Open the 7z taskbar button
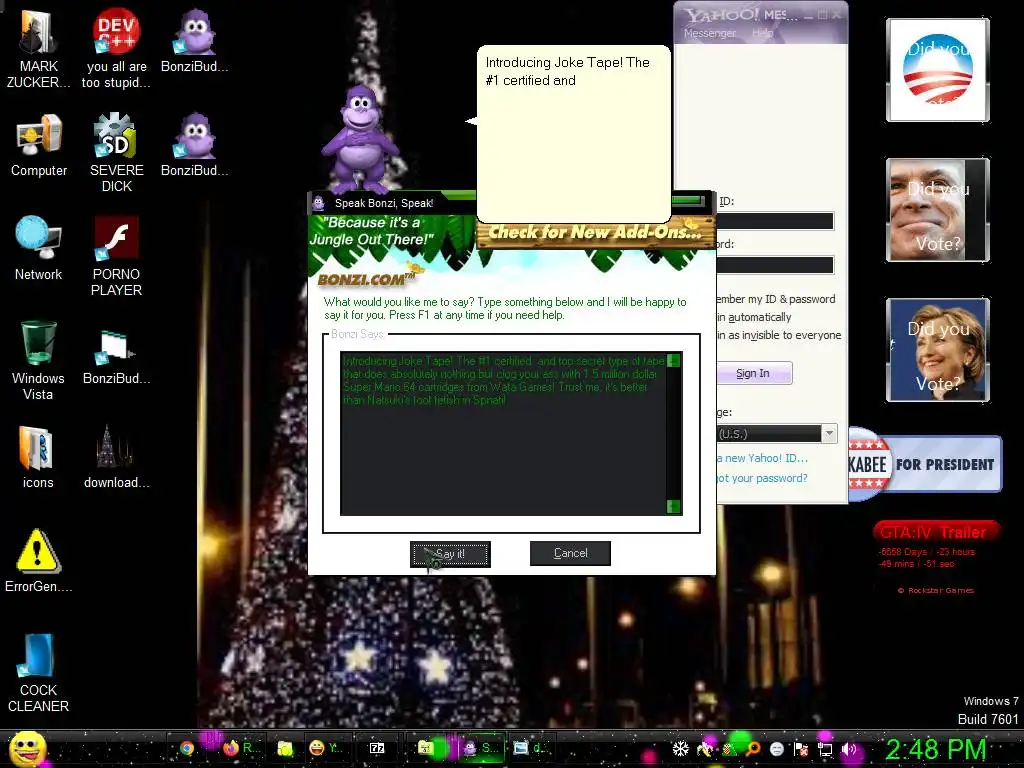1024x768 pixels. [x=377, y=748]
